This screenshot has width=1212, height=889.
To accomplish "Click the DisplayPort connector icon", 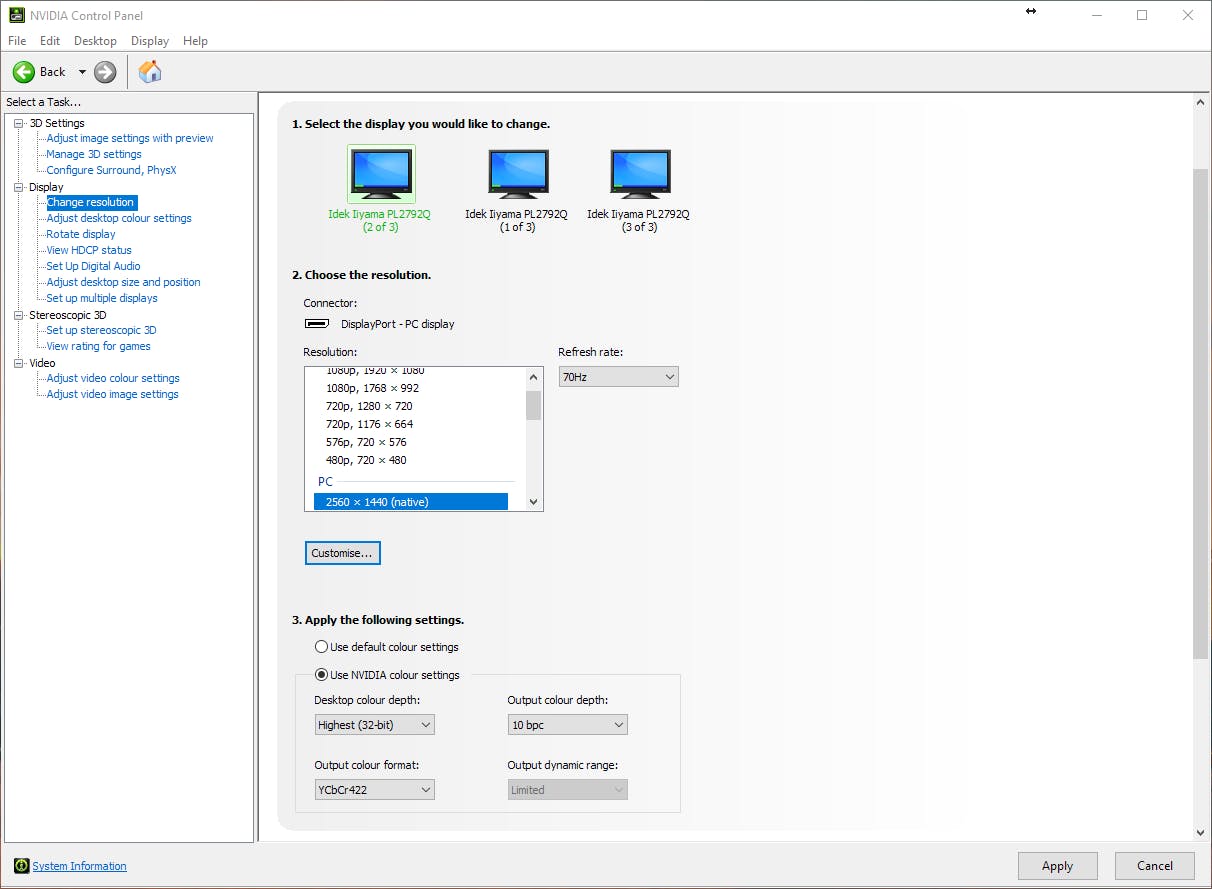I will [x=317, y=324].
